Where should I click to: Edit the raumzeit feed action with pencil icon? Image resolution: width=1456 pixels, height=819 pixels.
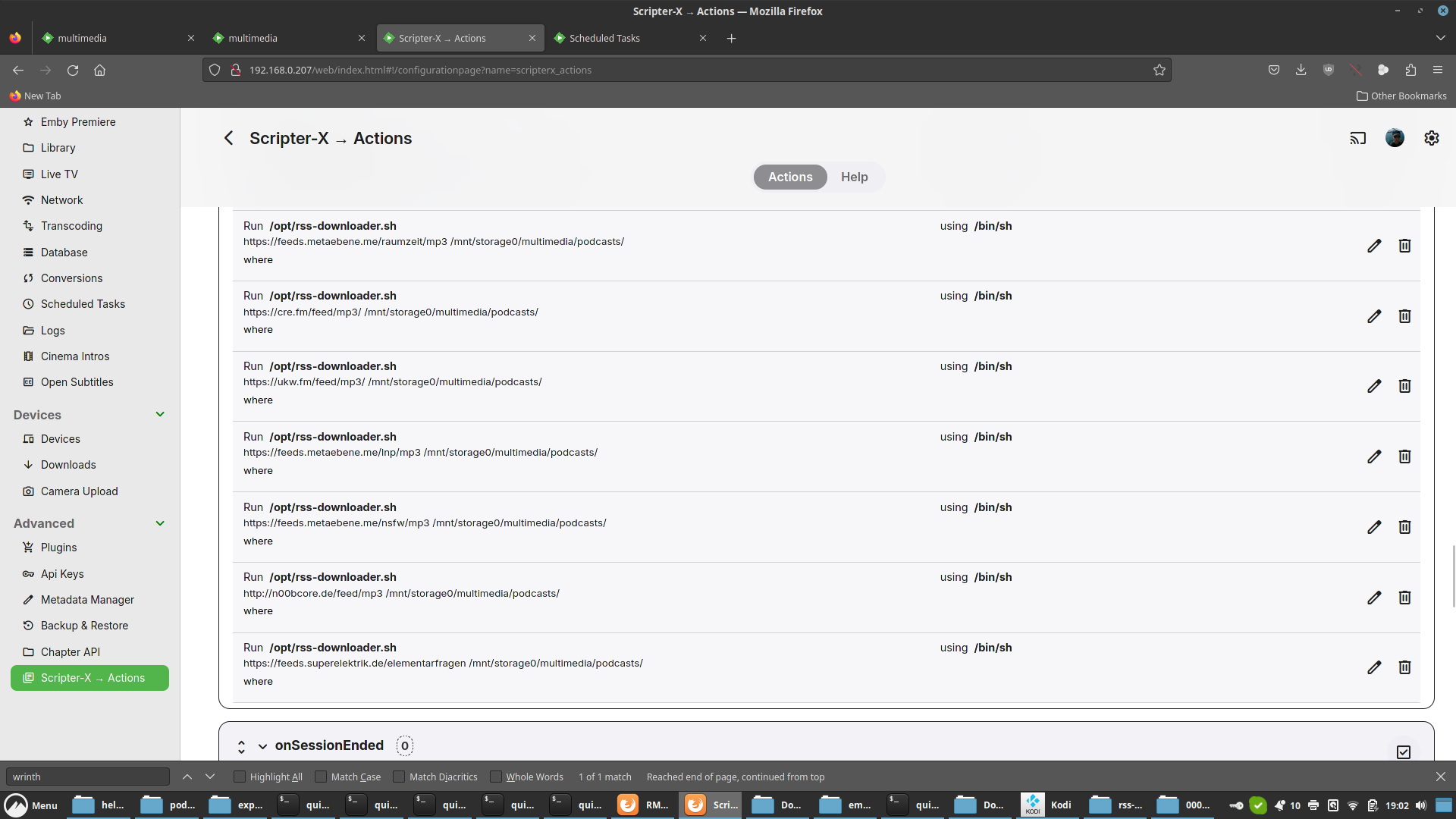pyautogui.click(x=1374, y=246)
